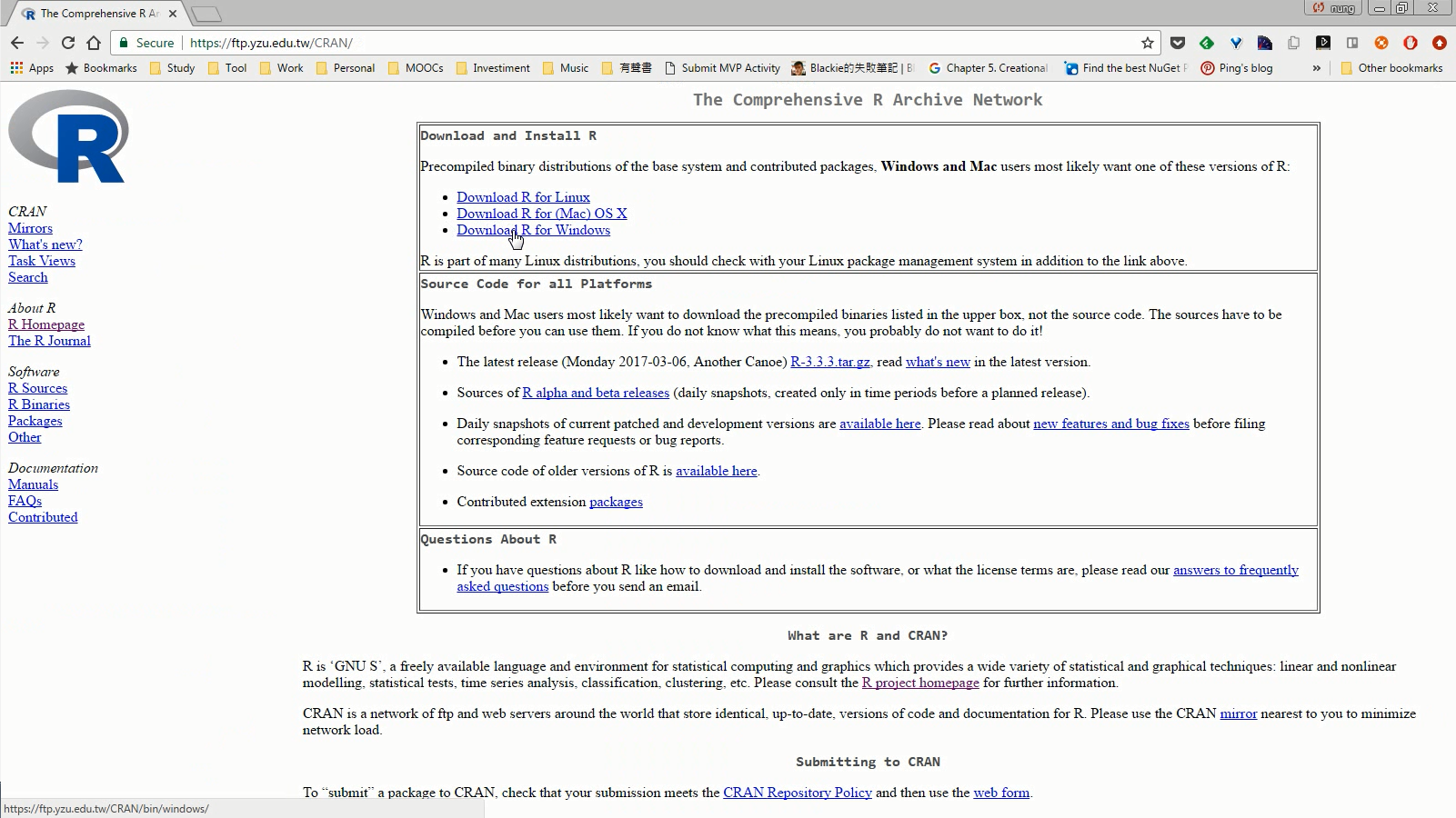
Task: Click the R logo image
Action: [x=68, y=136]
